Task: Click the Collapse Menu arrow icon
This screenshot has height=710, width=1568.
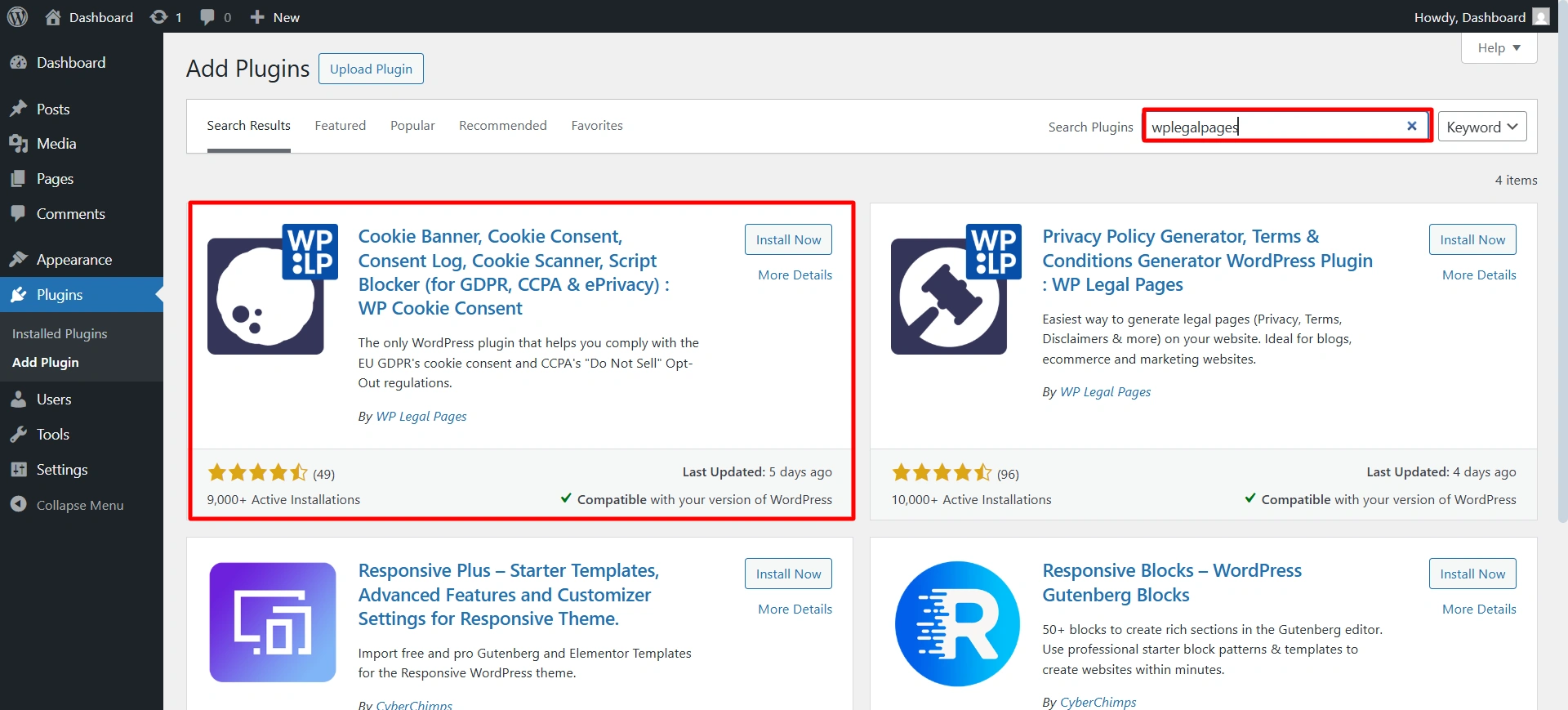Action: coord(19,505)
